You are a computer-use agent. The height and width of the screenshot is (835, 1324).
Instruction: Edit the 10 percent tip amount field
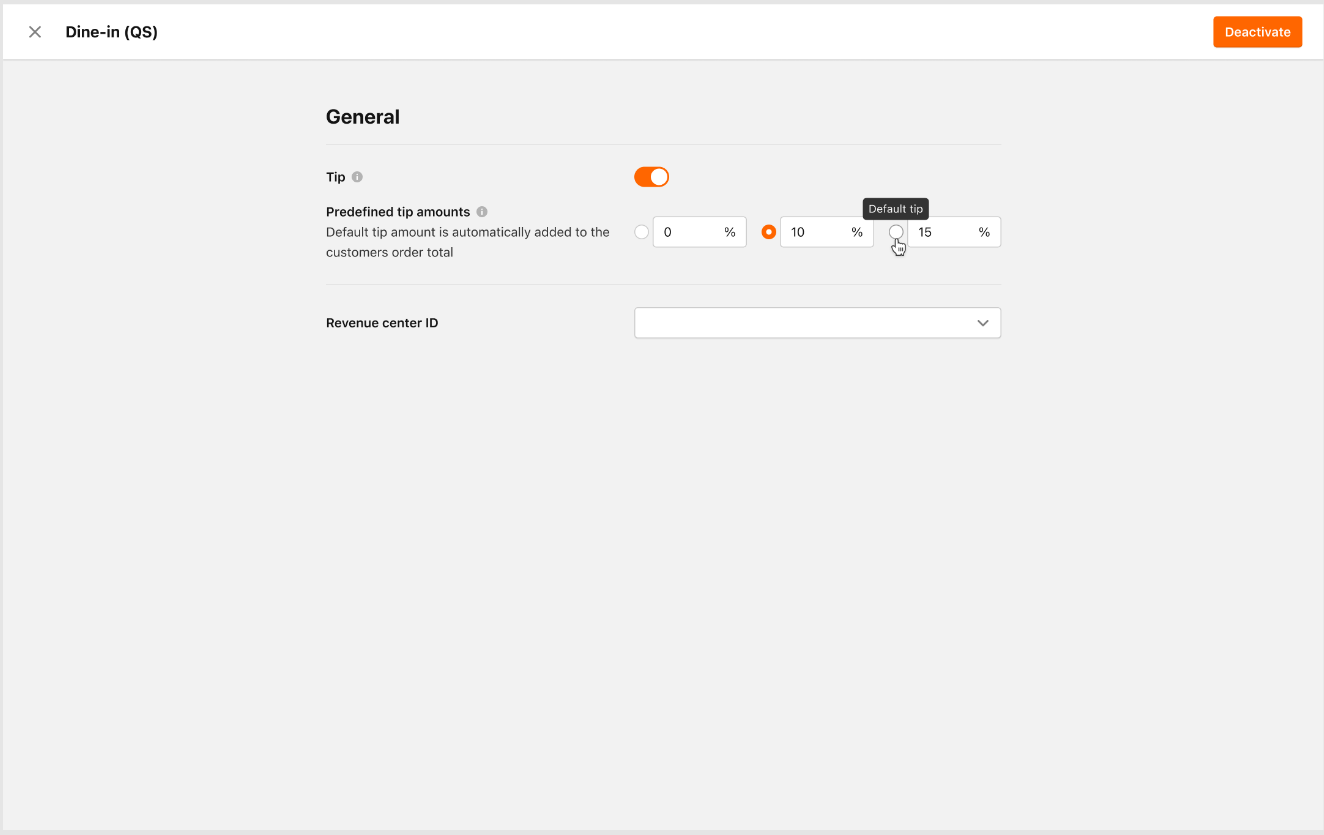pyautogui.click(x=826, y=232)
